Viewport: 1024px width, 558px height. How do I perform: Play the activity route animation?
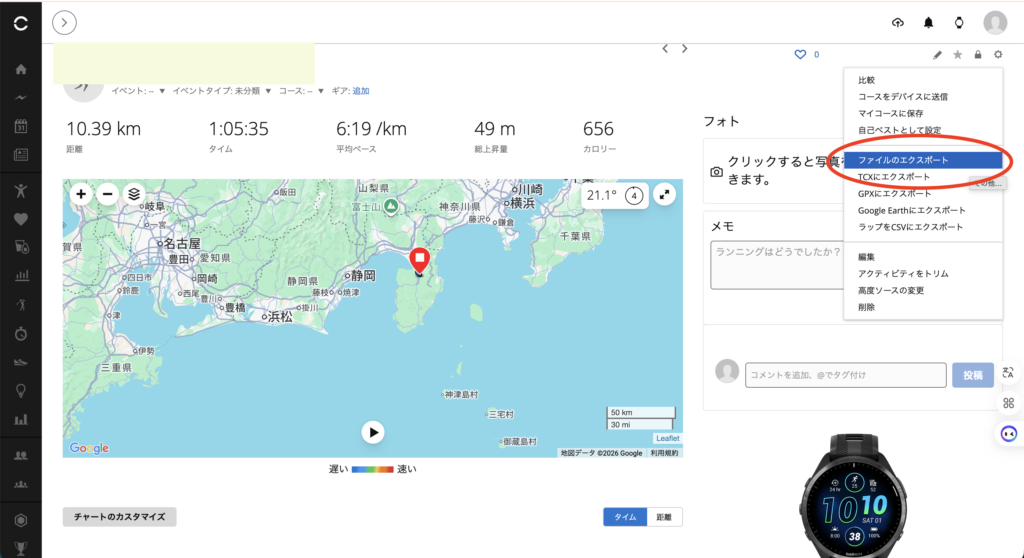[373, 432]
